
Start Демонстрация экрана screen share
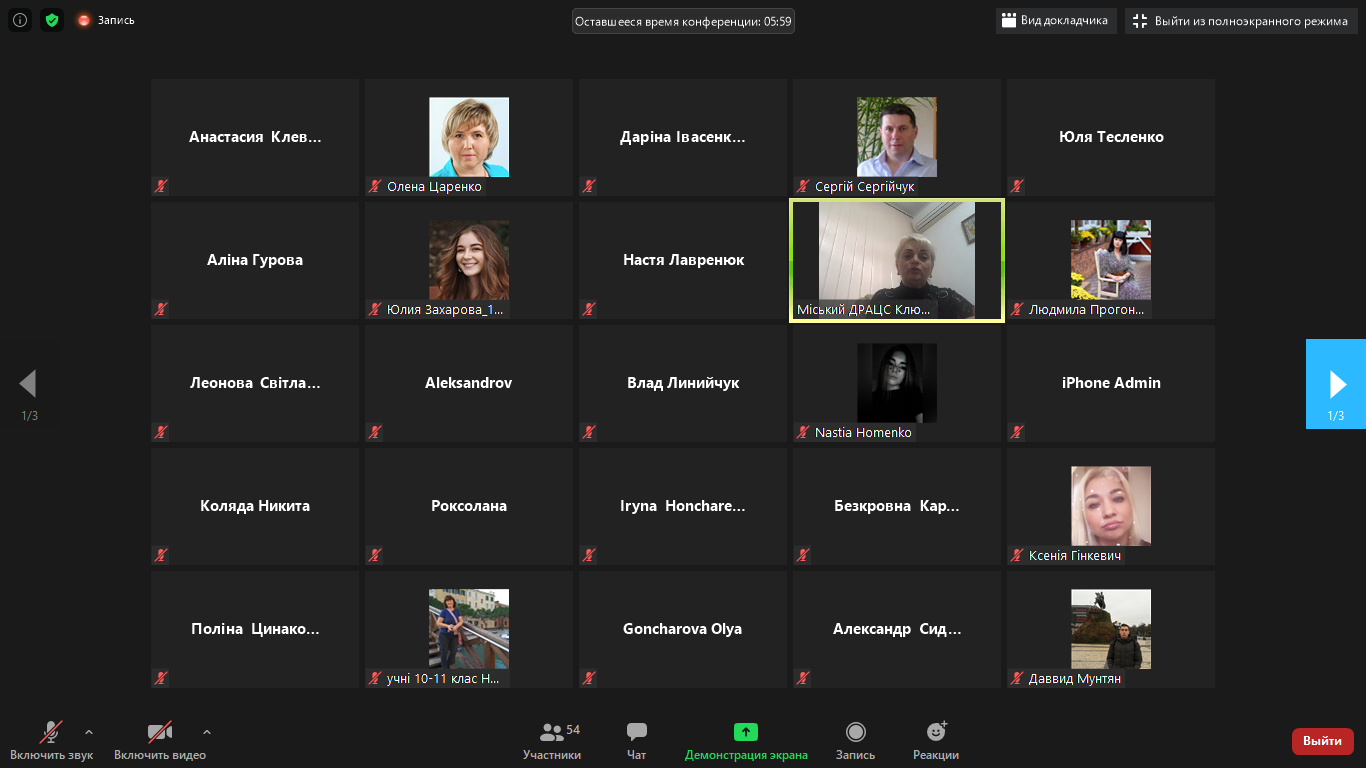point(746,741)
